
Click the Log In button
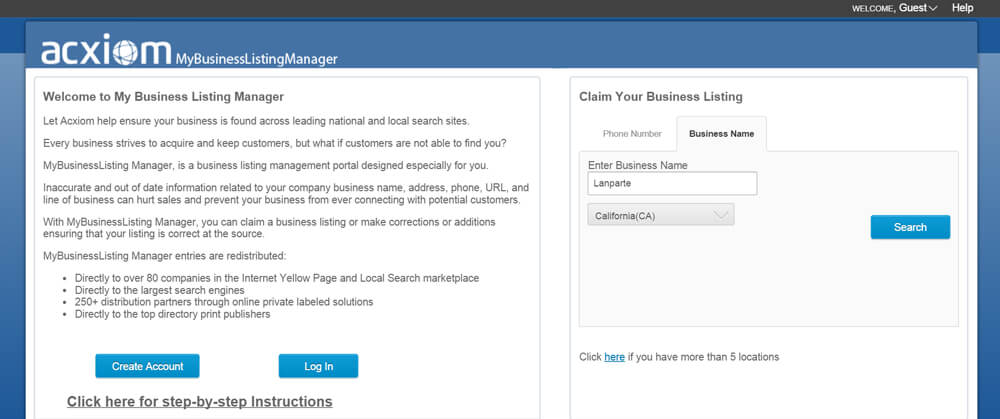[318, 366]
